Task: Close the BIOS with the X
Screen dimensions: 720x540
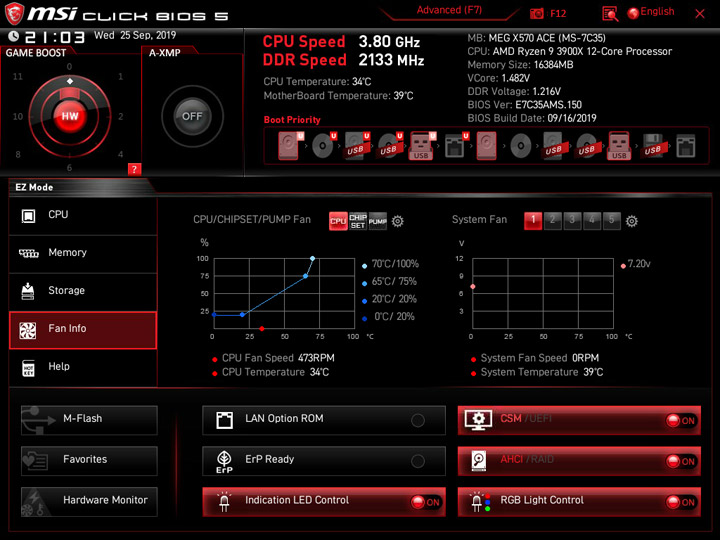Action: (700, 14)
